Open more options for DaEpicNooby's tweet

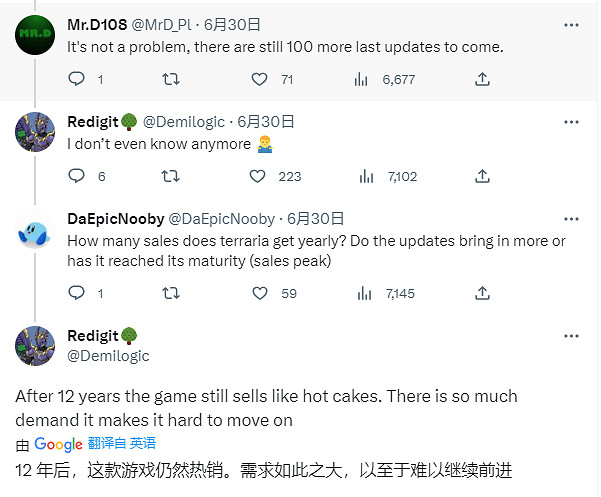click(x=570, y=219)
